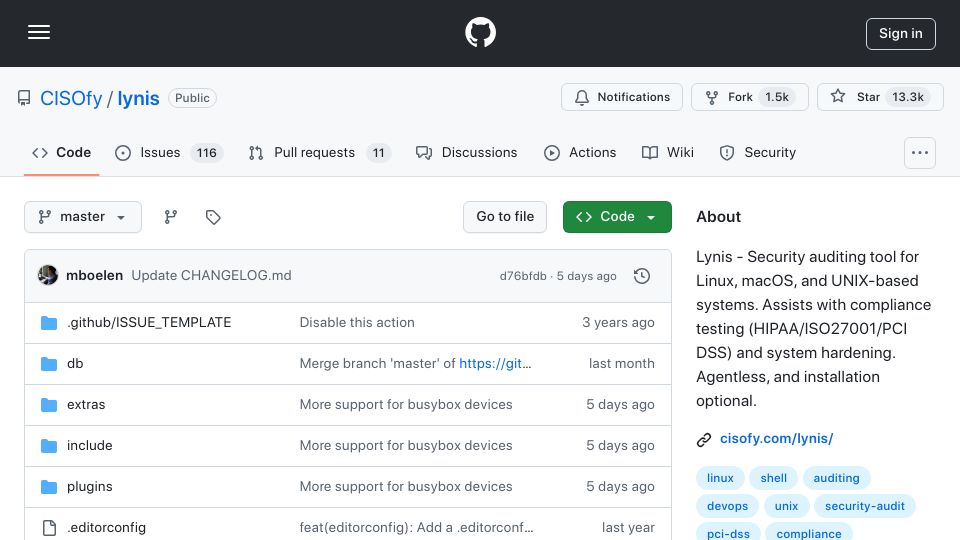Open the hamburger navigation menu
960x540 pixels.
(39, 32)
